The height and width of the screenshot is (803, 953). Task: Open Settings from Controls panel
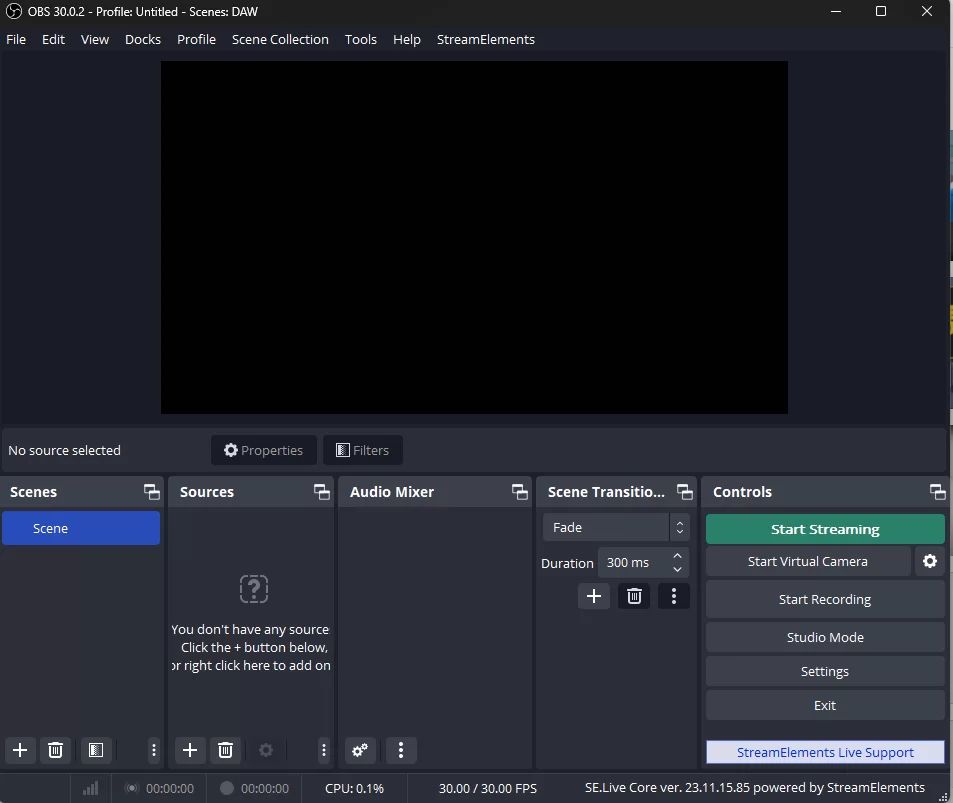pyautogui.click(x=825, y=672)
